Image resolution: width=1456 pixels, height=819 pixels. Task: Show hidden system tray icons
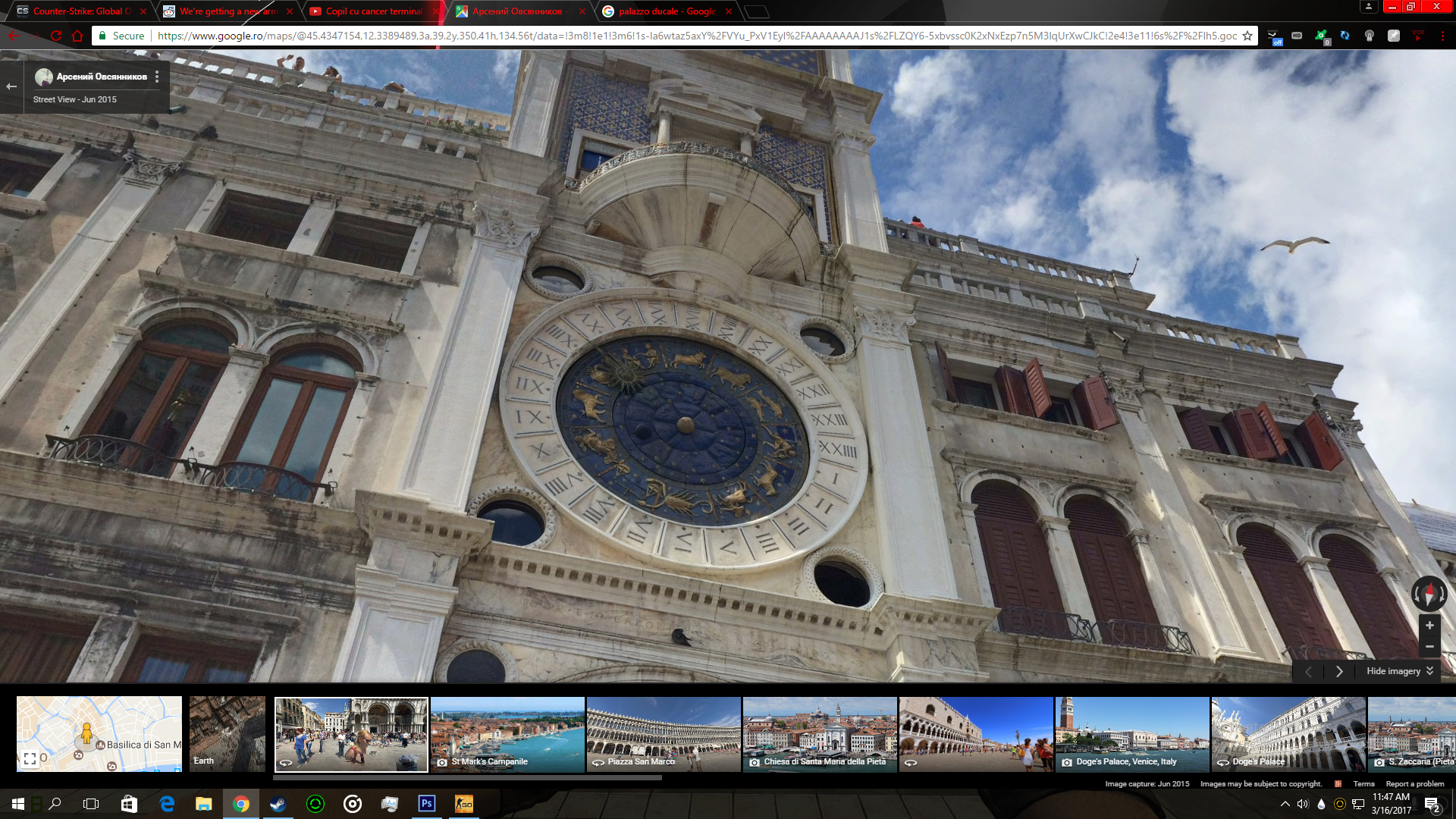point(1285,804)
